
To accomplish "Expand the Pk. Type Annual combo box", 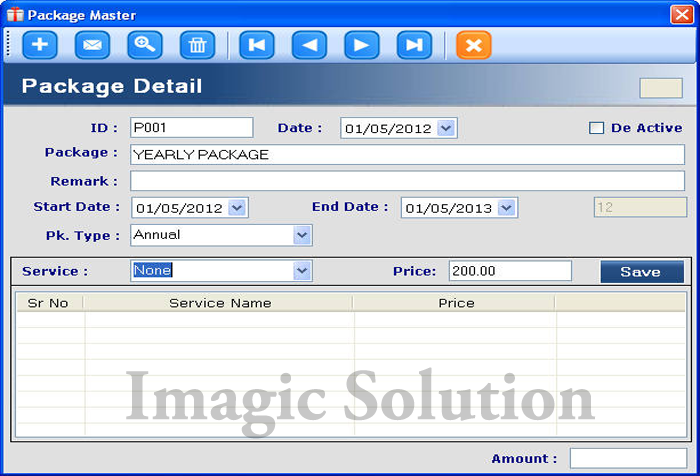I will (x=302, y=235).
